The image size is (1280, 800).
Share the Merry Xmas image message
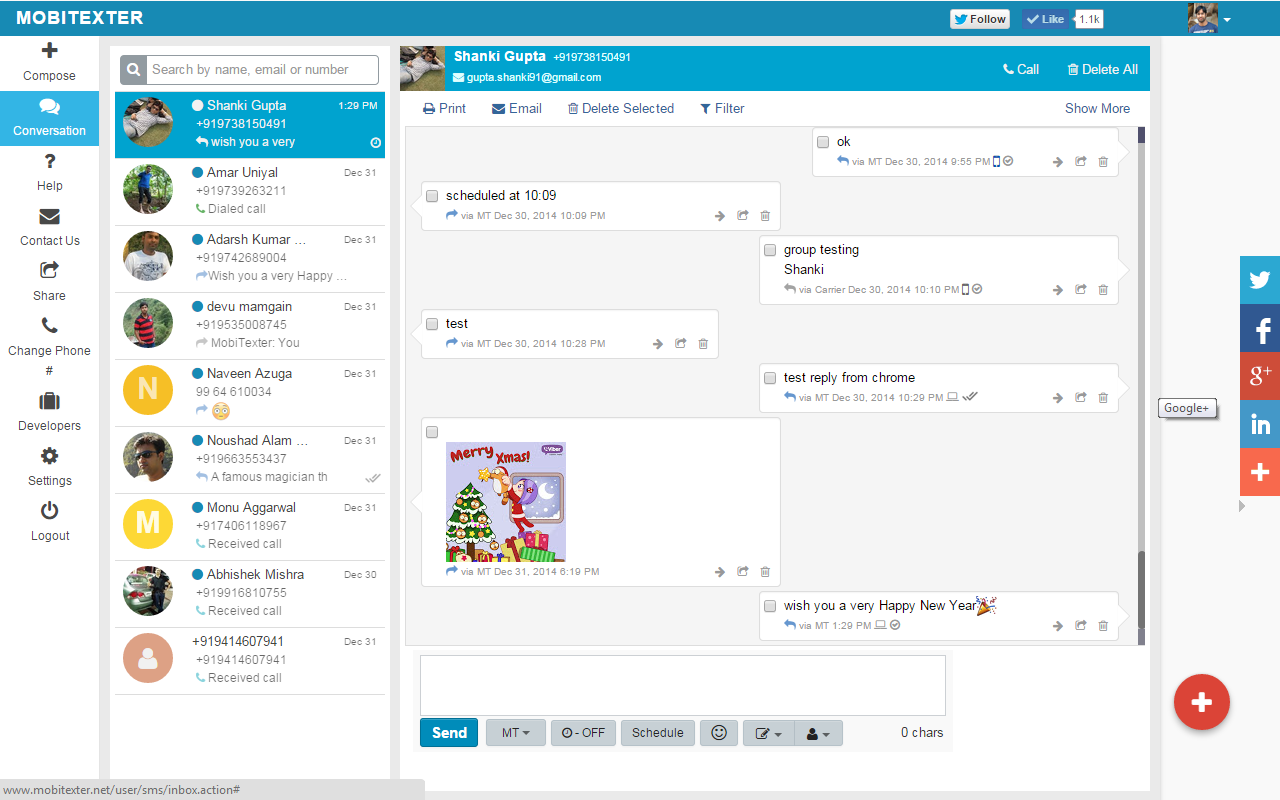[x=743, y=572]
